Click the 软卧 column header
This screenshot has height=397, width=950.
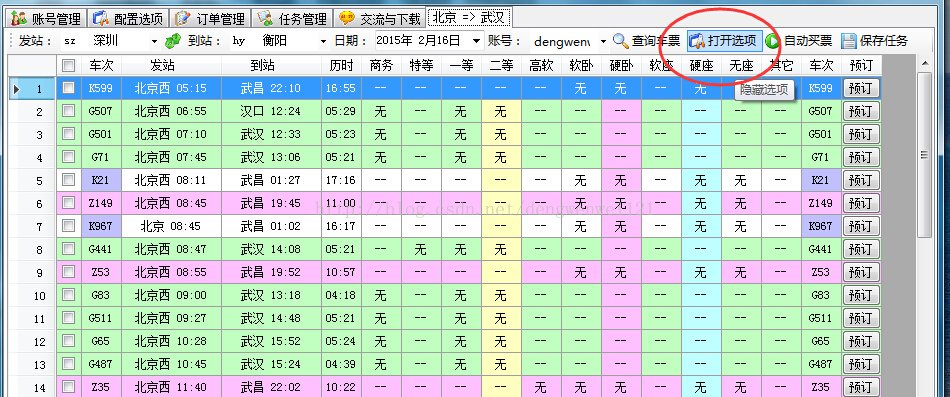(x=581, y=65)
